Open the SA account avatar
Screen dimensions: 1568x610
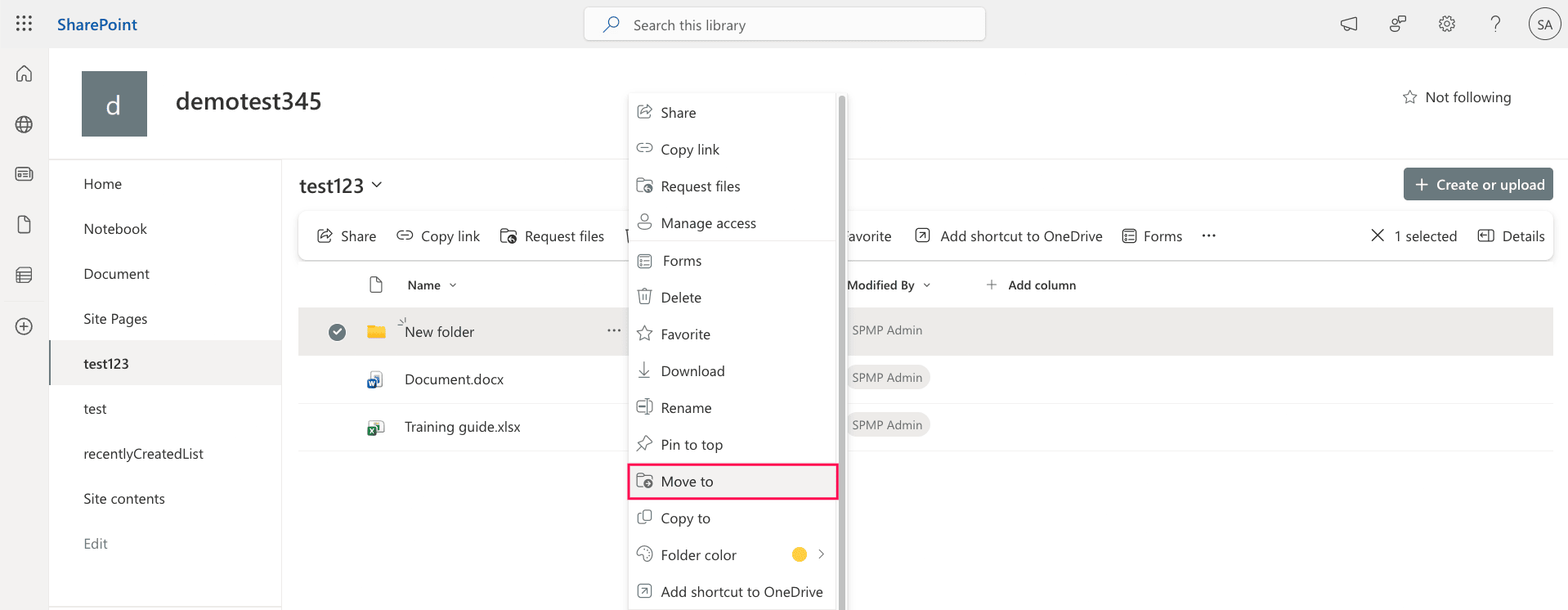click(x=1544, y=25)
